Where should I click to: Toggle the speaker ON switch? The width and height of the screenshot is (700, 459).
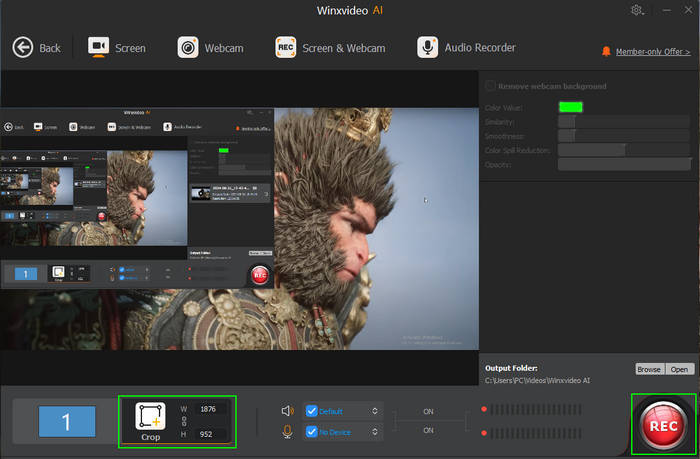428,411
